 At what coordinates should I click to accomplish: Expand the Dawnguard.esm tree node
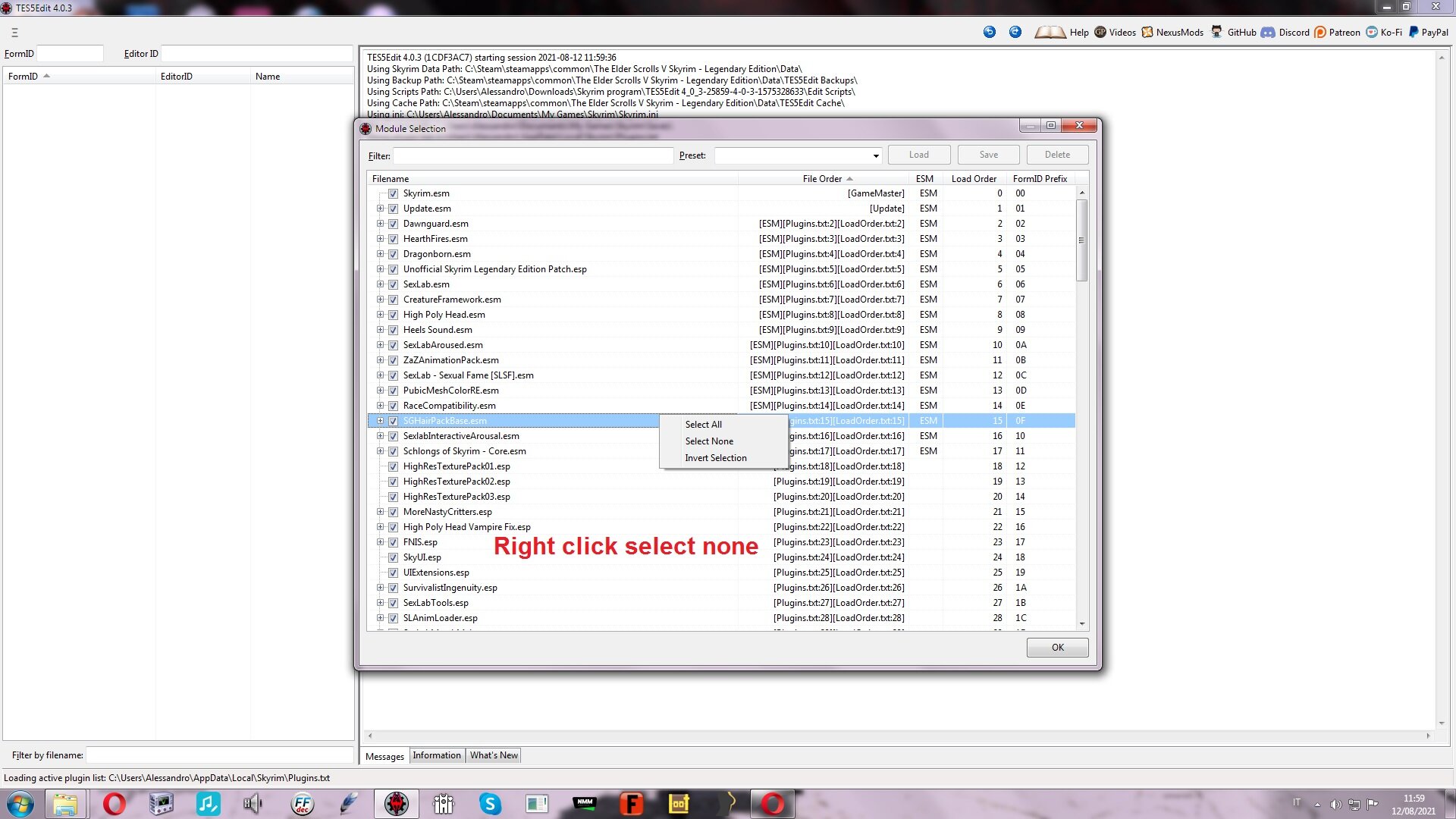coord(380,224)
